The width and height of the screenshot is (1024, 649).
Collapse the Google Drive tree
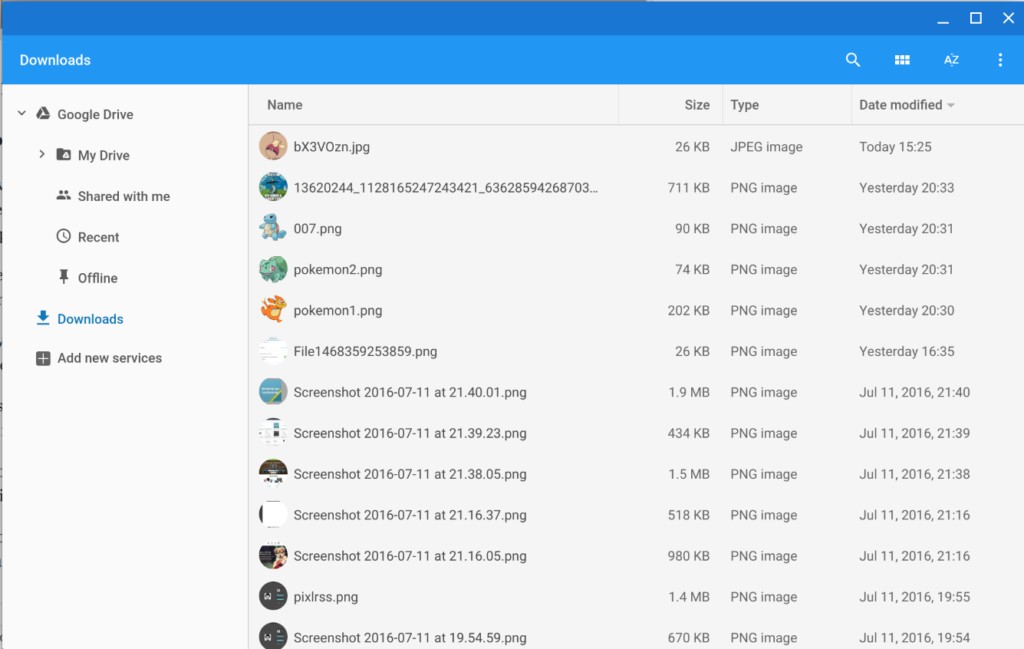click(22, 114)
